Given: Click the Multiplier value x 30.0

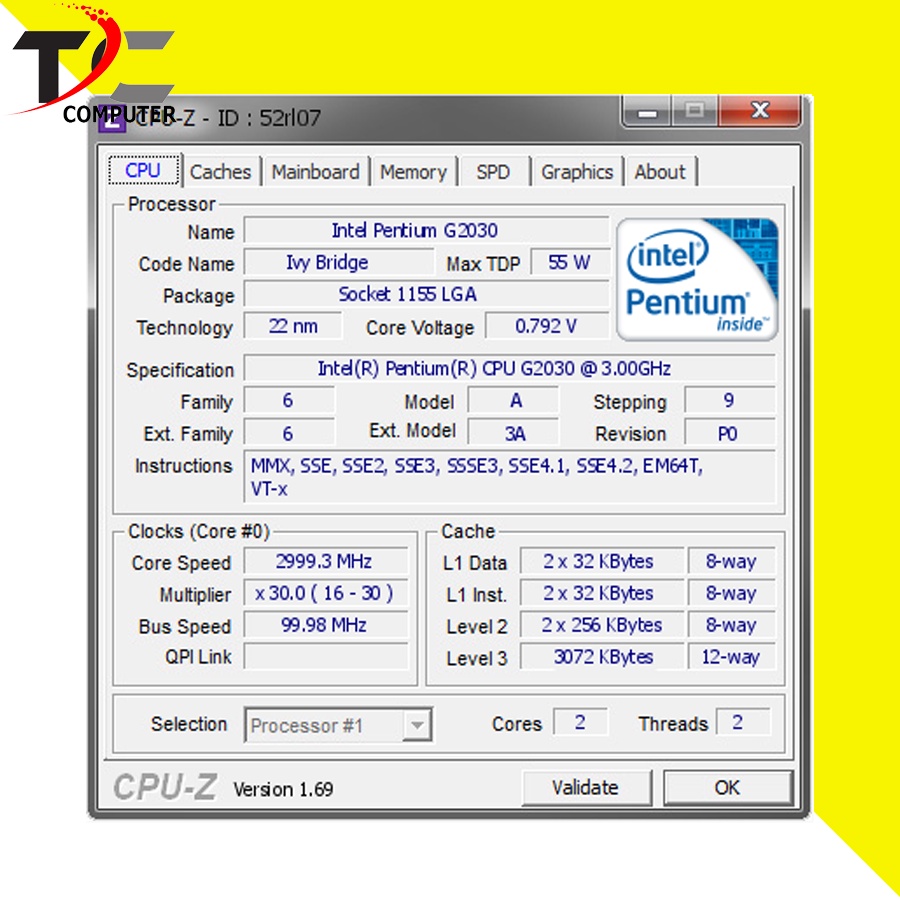Looking at the screenshot, I should pyautogui.click(x=326, y=593).
